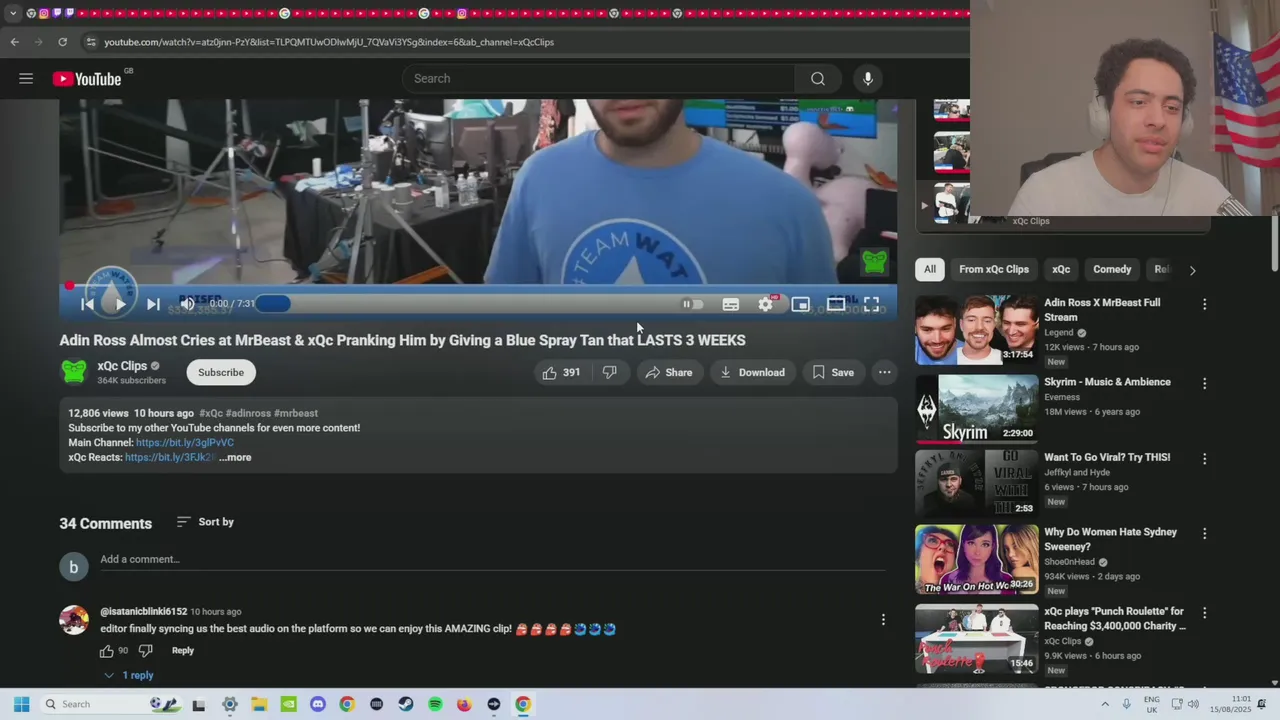Open Steam from the taskbar
Viewport: 1280px width, 720px height.
(x=405, y=704)
